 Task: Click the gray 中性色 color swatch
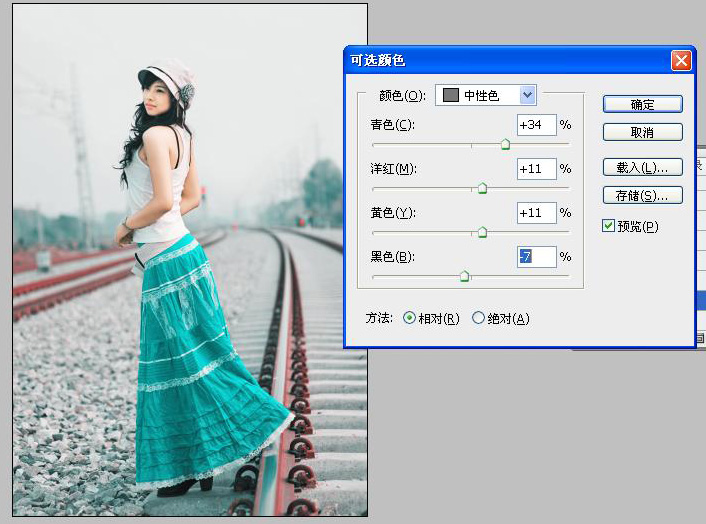[x=451, y=95]
